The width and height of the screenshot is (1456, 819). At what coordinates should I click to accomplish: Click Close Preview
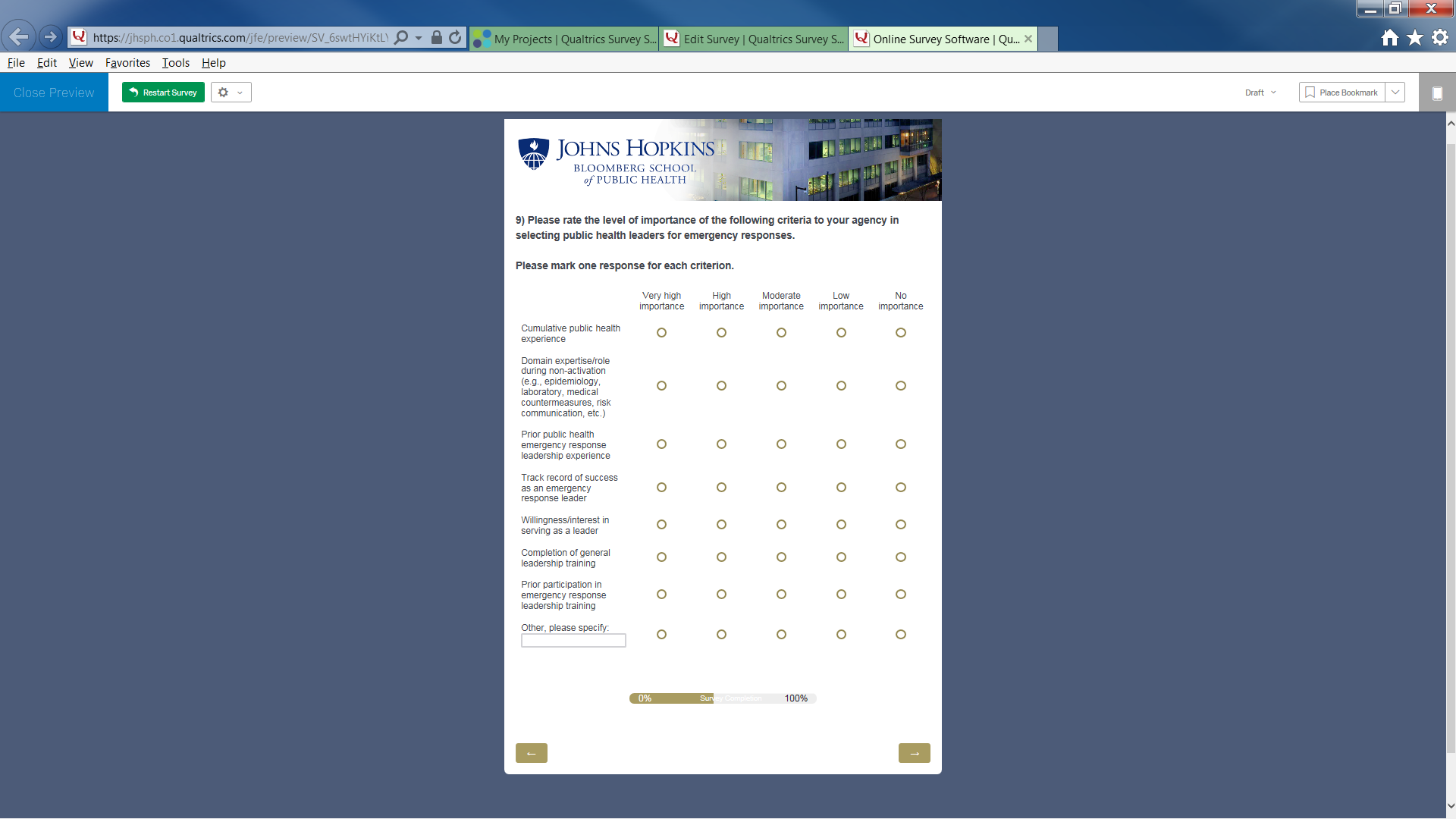tap(54, 93)
